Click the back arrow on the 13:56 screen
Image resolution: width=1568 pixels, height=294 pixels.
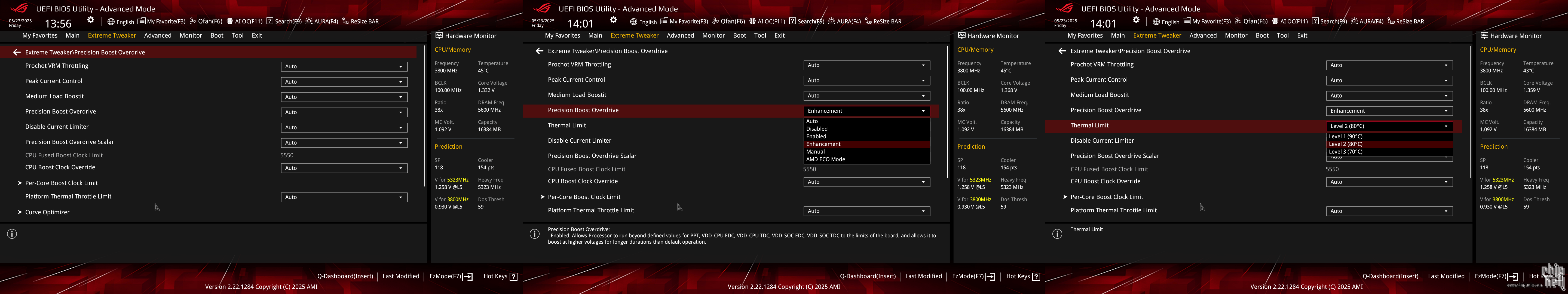point(17,52)
